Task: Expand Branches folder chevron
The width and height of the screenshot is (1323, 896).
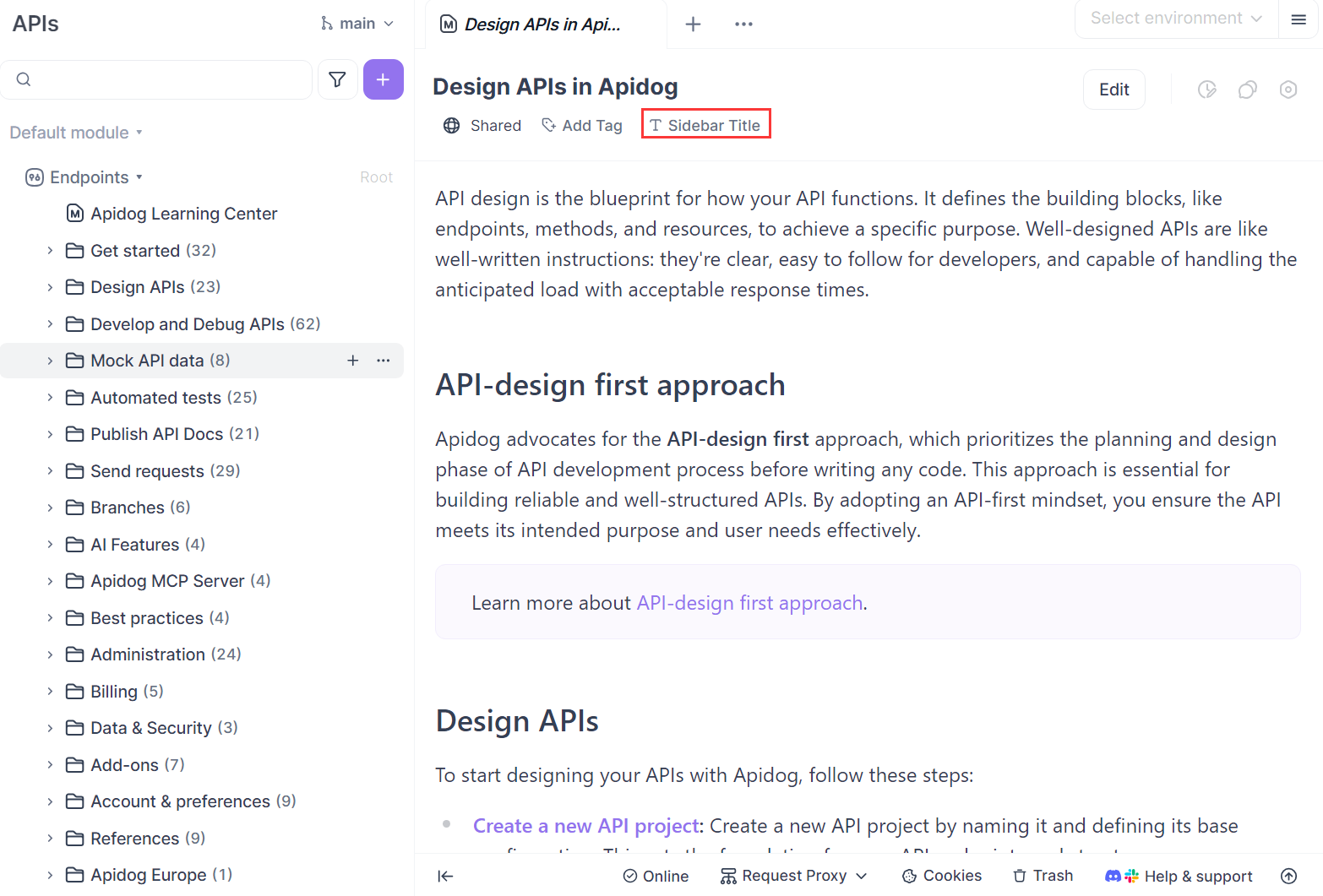Action: coord(50,508)
